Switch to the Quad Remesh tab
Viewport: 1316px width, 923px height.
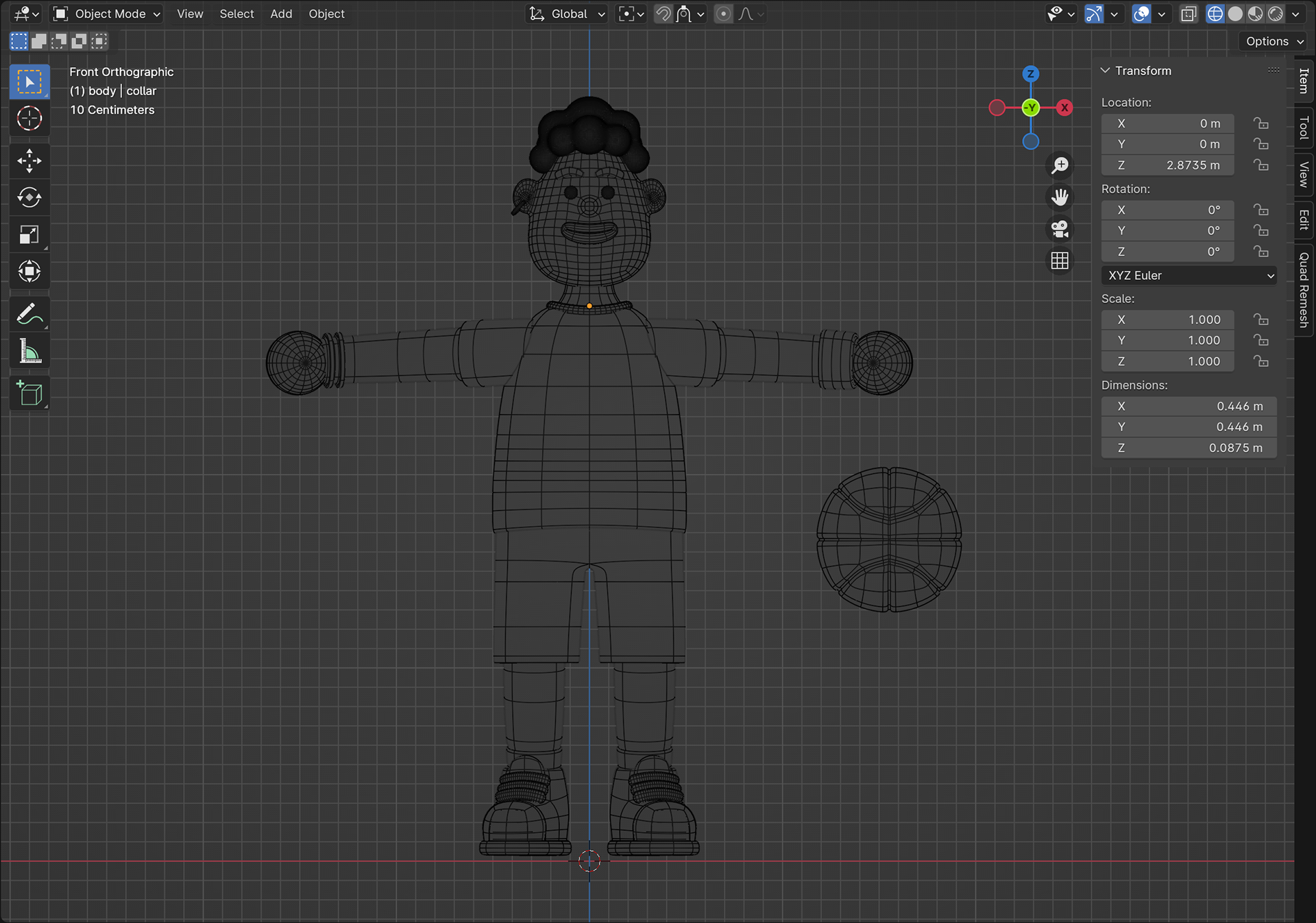[x=1304, y=289]
